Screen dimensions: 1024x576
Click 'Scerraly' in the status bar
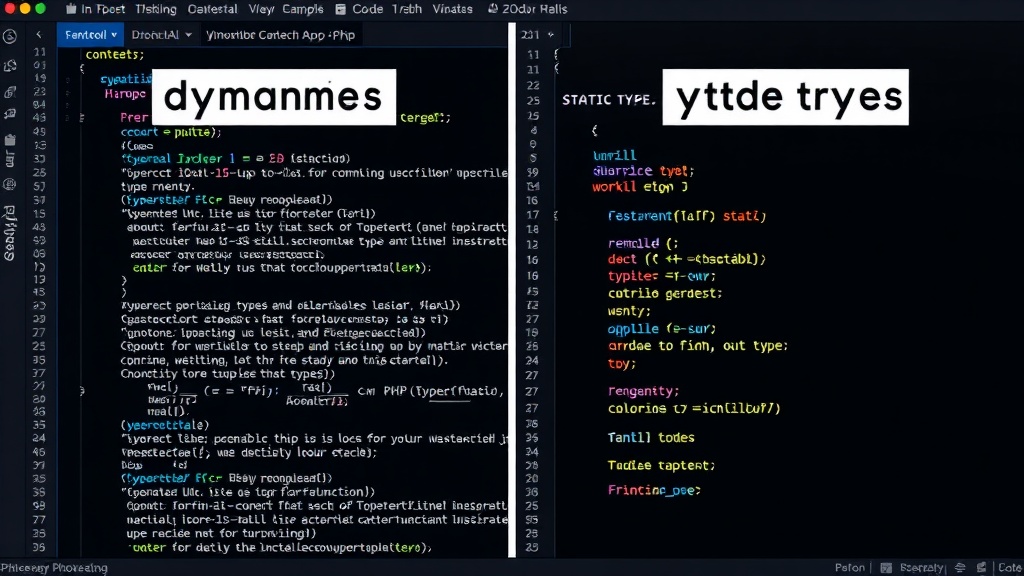[x=921, y=568]
